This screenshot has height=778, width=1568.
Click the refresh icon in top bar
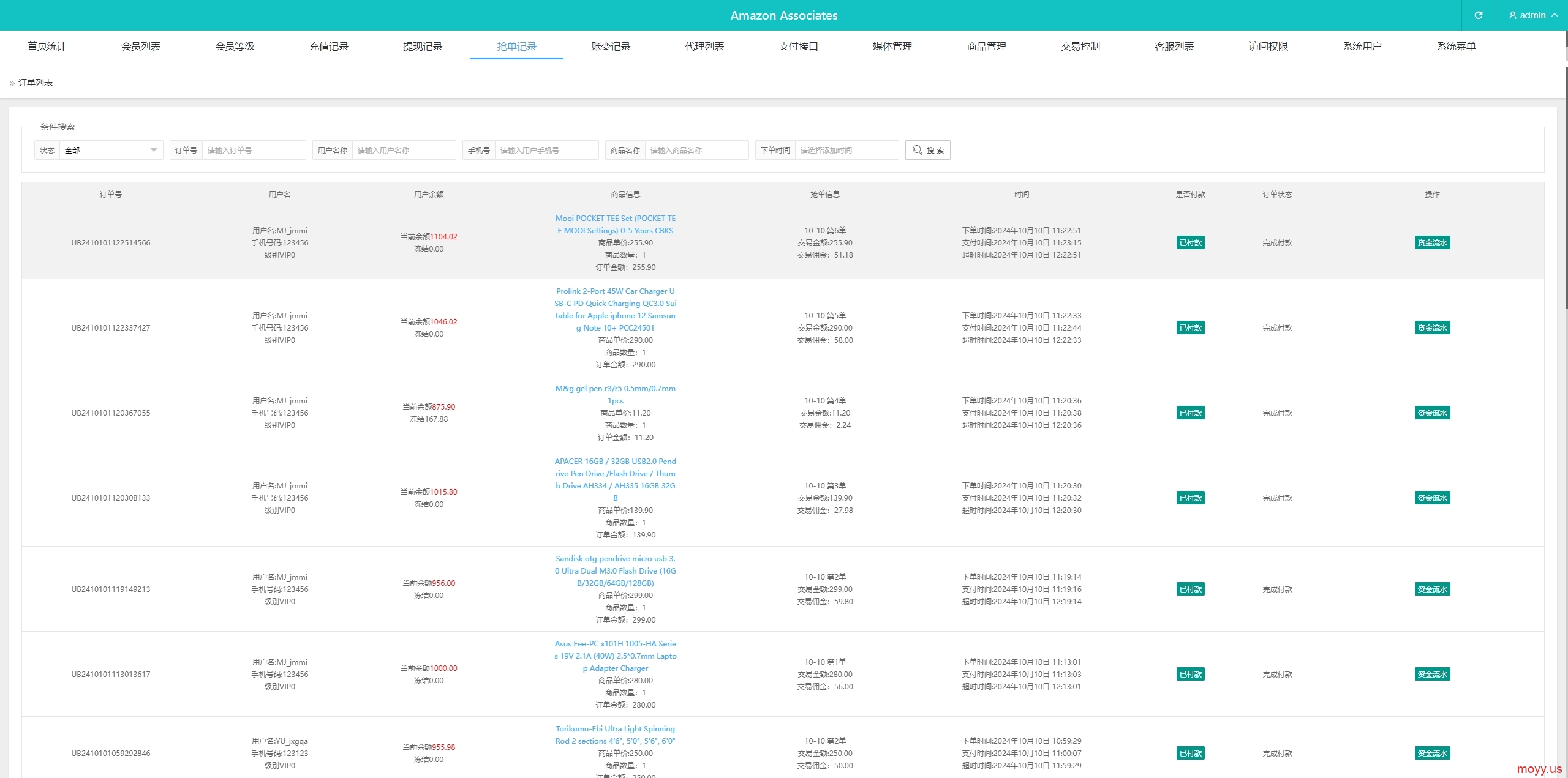(1478, 15)
